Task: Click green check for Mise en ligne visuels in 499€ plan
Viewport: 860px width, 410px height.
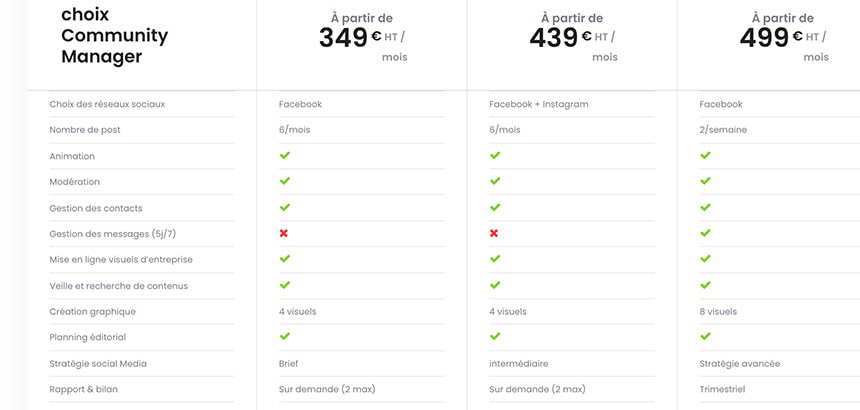Action: pos(705,259)
